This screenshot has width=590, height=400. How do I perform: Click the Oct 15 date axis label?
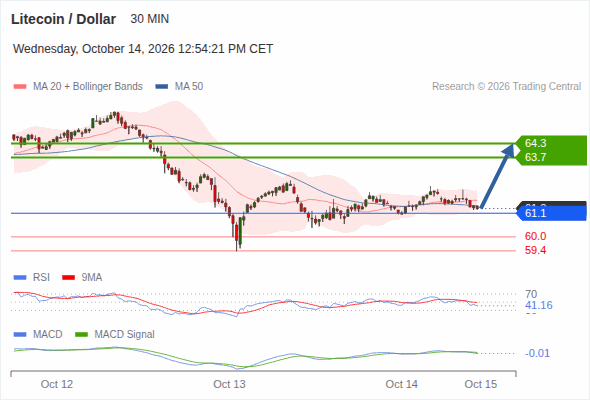481,384
